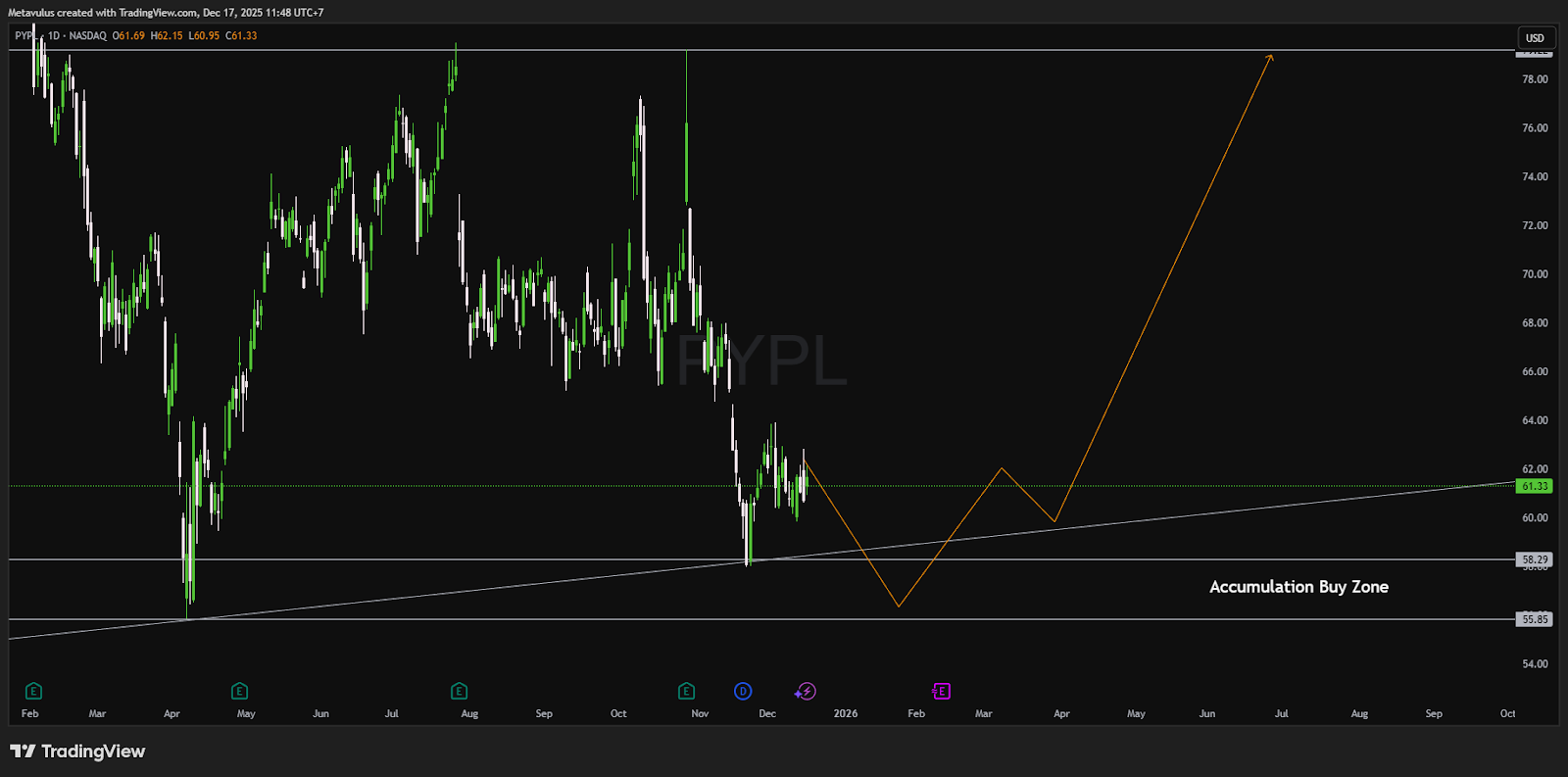1568x777 pixels.
Task: Click the TradingView.com attribution text
Action: click(158, 13)
